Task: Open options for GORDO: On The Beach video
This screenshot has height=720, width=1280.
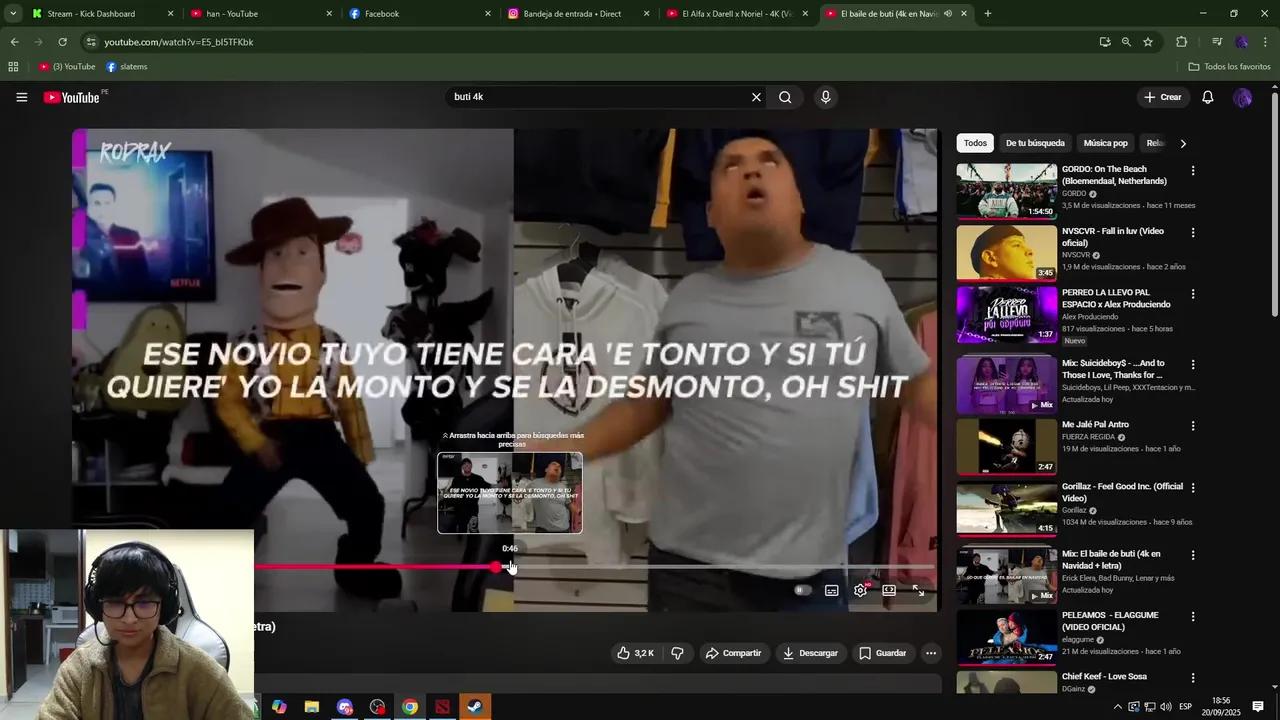Action: pos(1192,171)
